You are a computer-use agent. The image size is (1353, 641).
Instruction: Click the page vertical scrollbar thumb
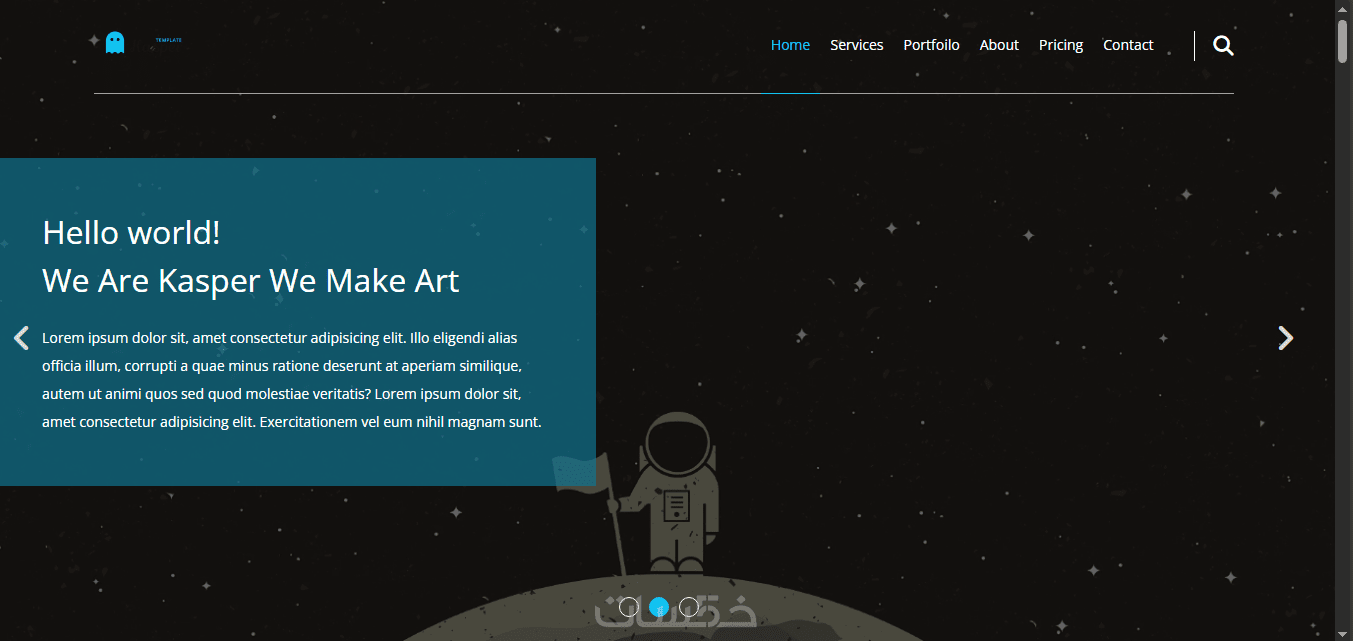[1344, 40]
